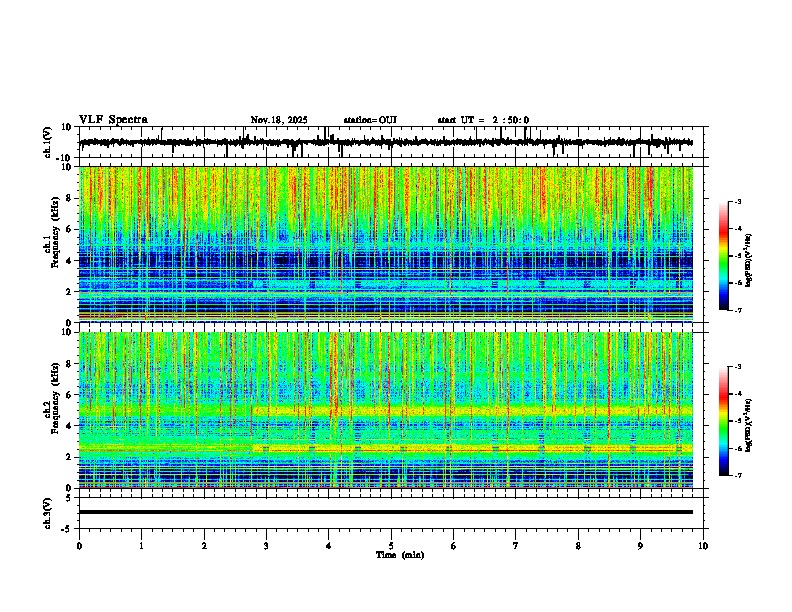
Task: Click the time axis tick label "0"
Action: point(79,546)
